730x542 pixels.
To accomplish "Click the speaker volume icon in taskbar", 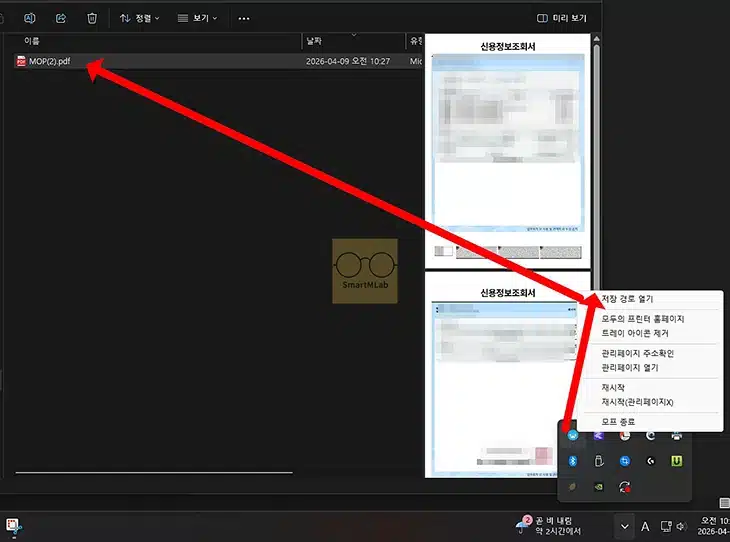I will [x=681, y=526].
